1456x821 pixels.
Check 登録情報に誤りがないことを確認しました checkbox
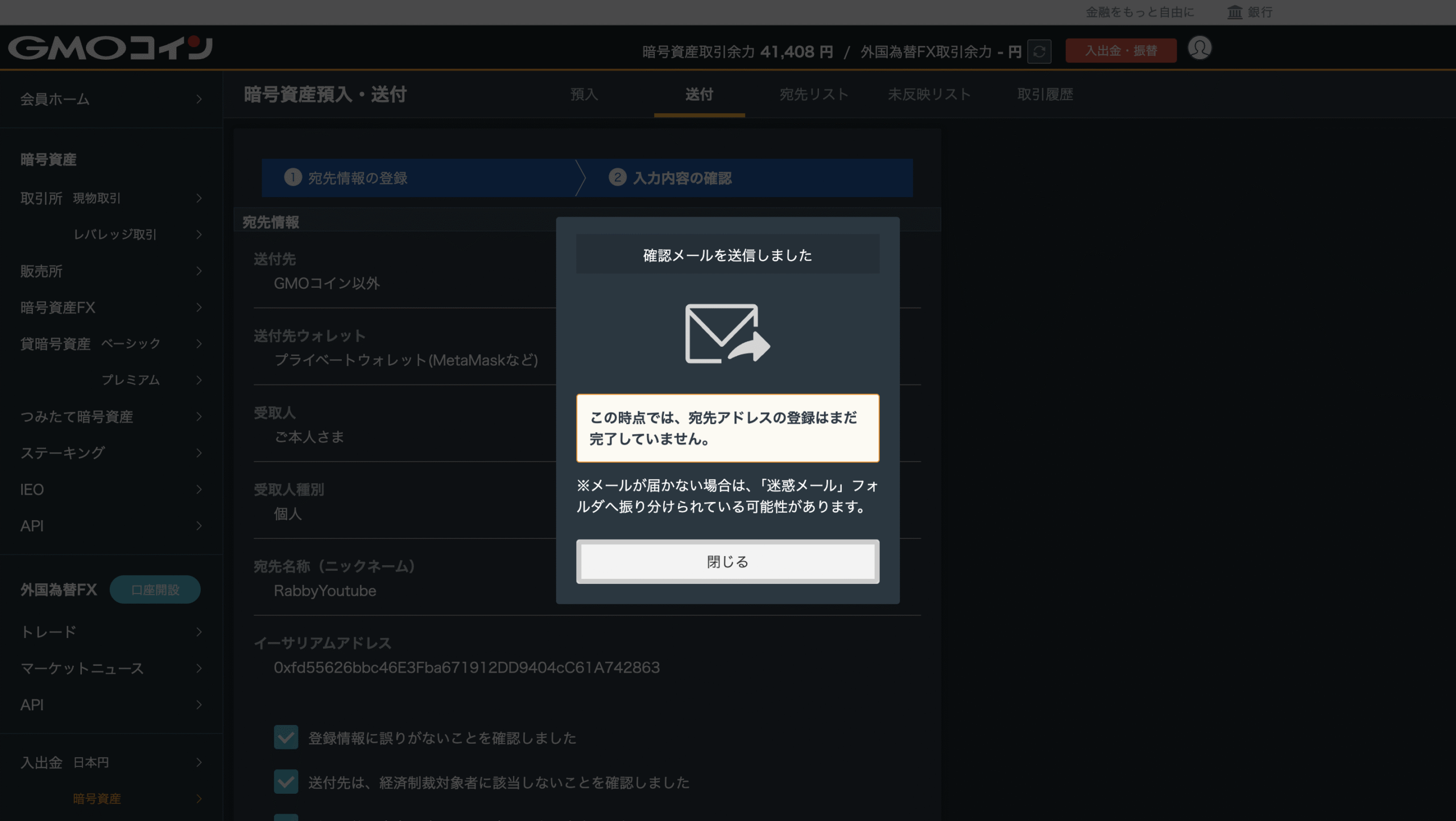(286, 737)
